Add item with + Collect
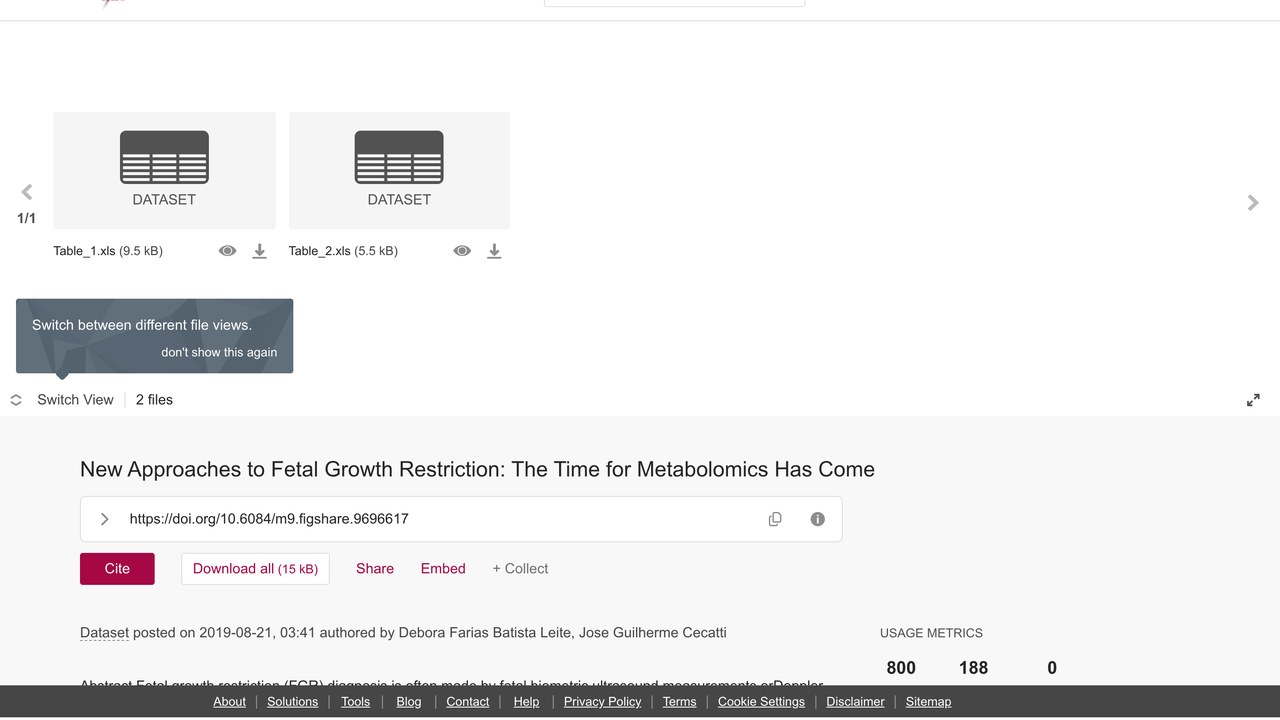Screen dimensions: 1280x720 [x=520, y=569]
